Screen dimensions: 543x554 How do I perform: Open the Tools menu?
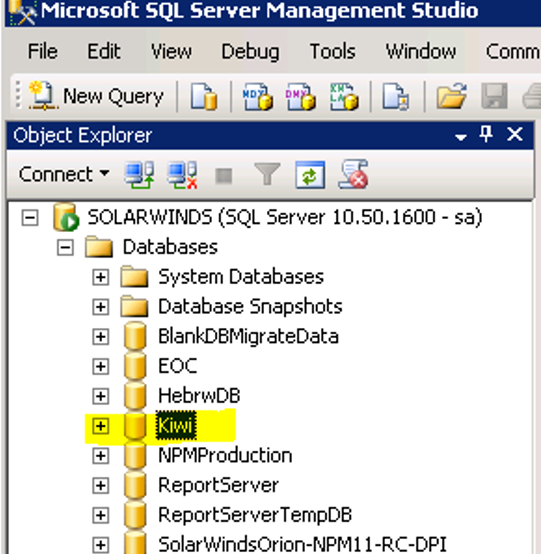pos(332,52)
